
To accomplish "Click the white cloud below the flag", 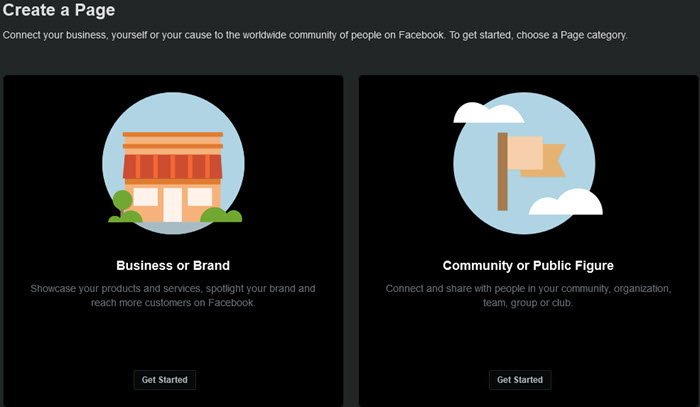I will [x=567, y=203].
